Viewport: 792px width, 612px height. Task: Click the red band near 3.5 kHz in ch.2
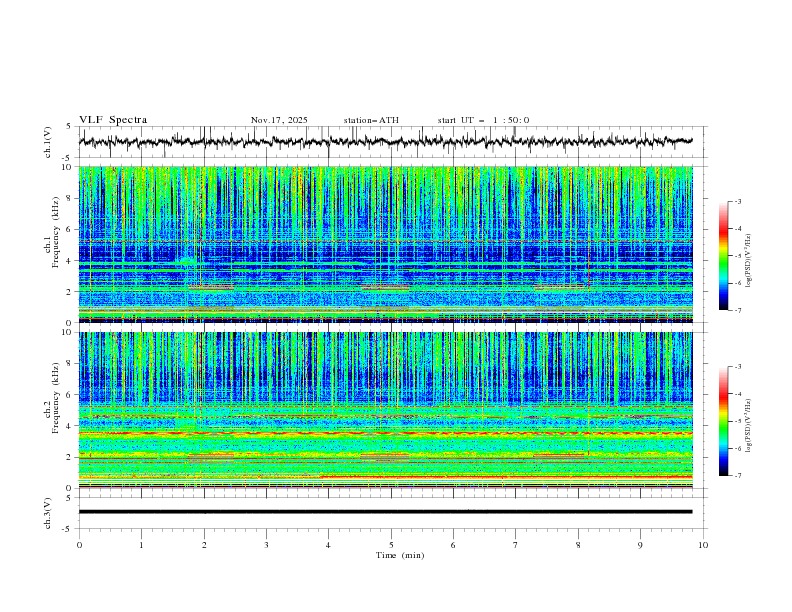[385, 433]
